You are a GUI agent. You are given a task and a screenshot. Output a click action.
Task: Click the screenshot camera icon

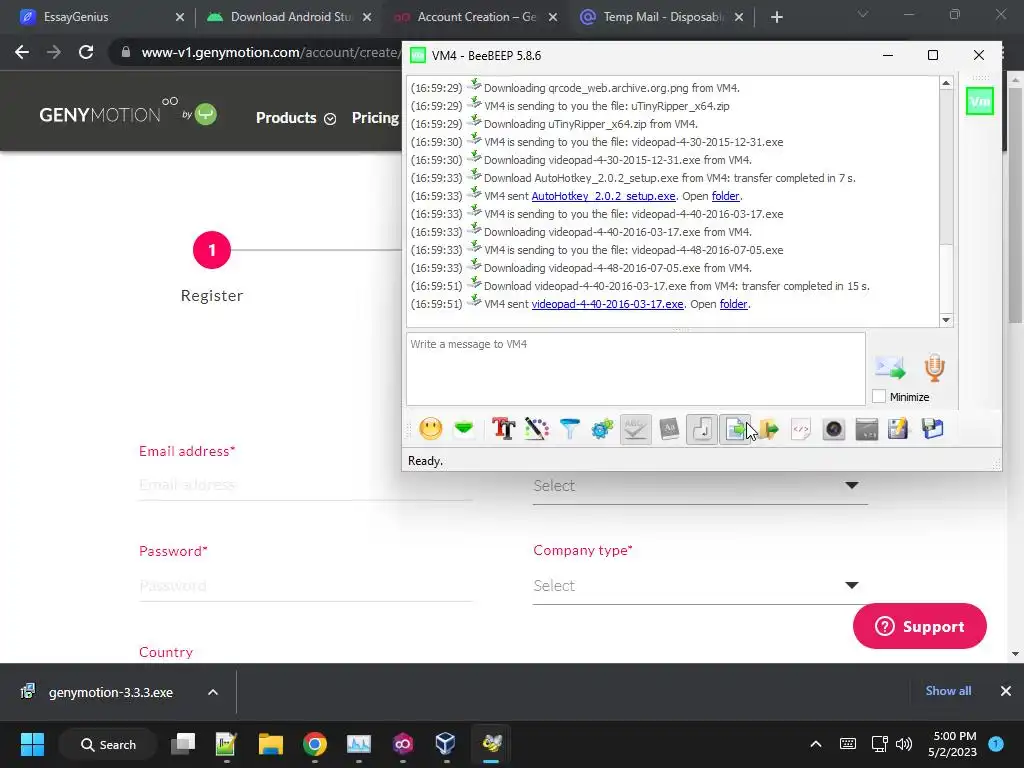pos(834,429)
